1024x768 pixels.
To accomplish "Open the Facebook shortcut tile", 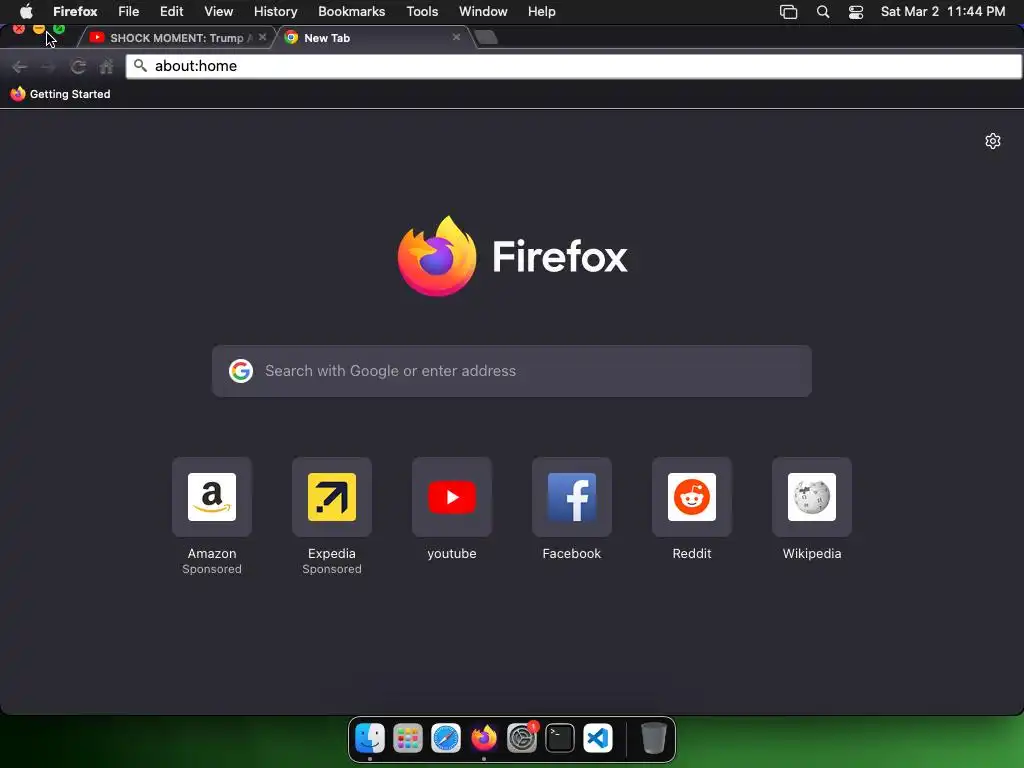I will click(571, 497).
